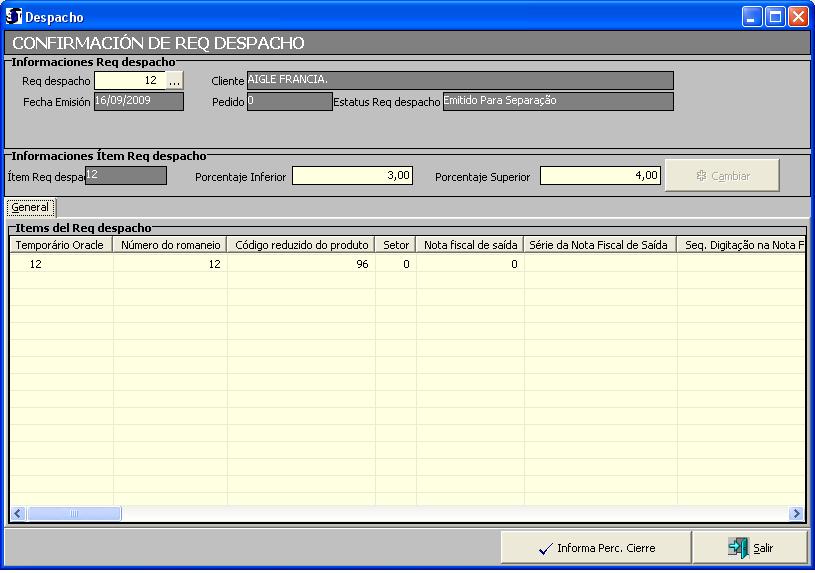Image resolution: width=815 pixels, height=573 pixels.
Task: Select the Série da Nota Fiscal de Saída header
Action: point(600,244)
